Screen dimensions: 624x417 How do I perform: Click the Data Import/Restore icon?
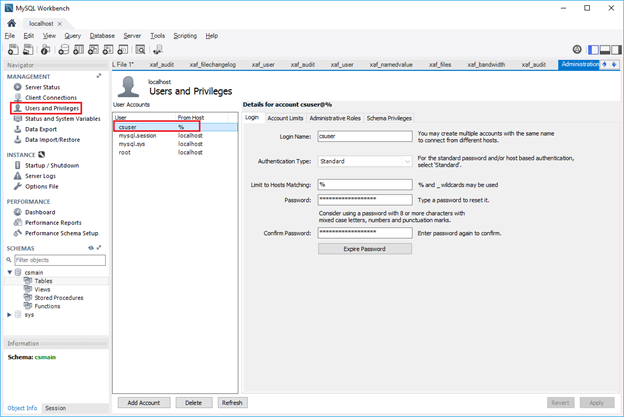click(18, 140)
